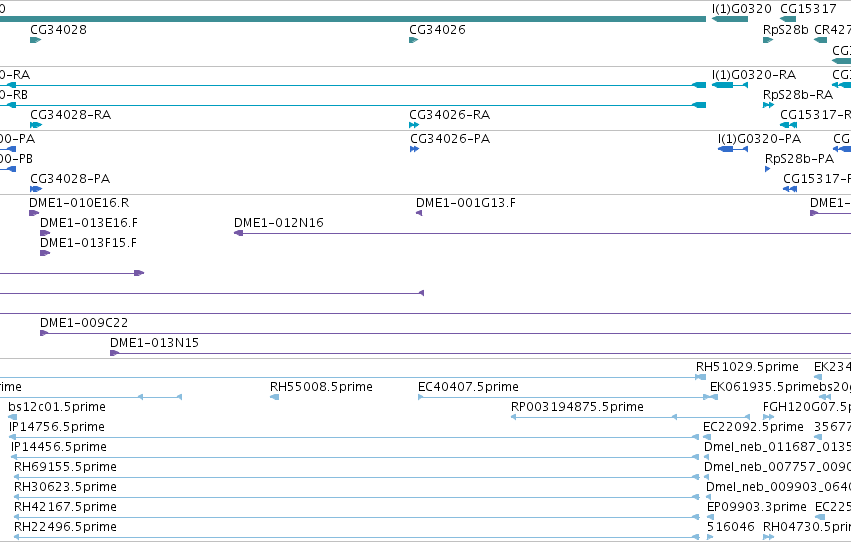This screenshot has width=851, height=542.
Task: Select the CG34028 gene glyph
Action: click(35, 40)
